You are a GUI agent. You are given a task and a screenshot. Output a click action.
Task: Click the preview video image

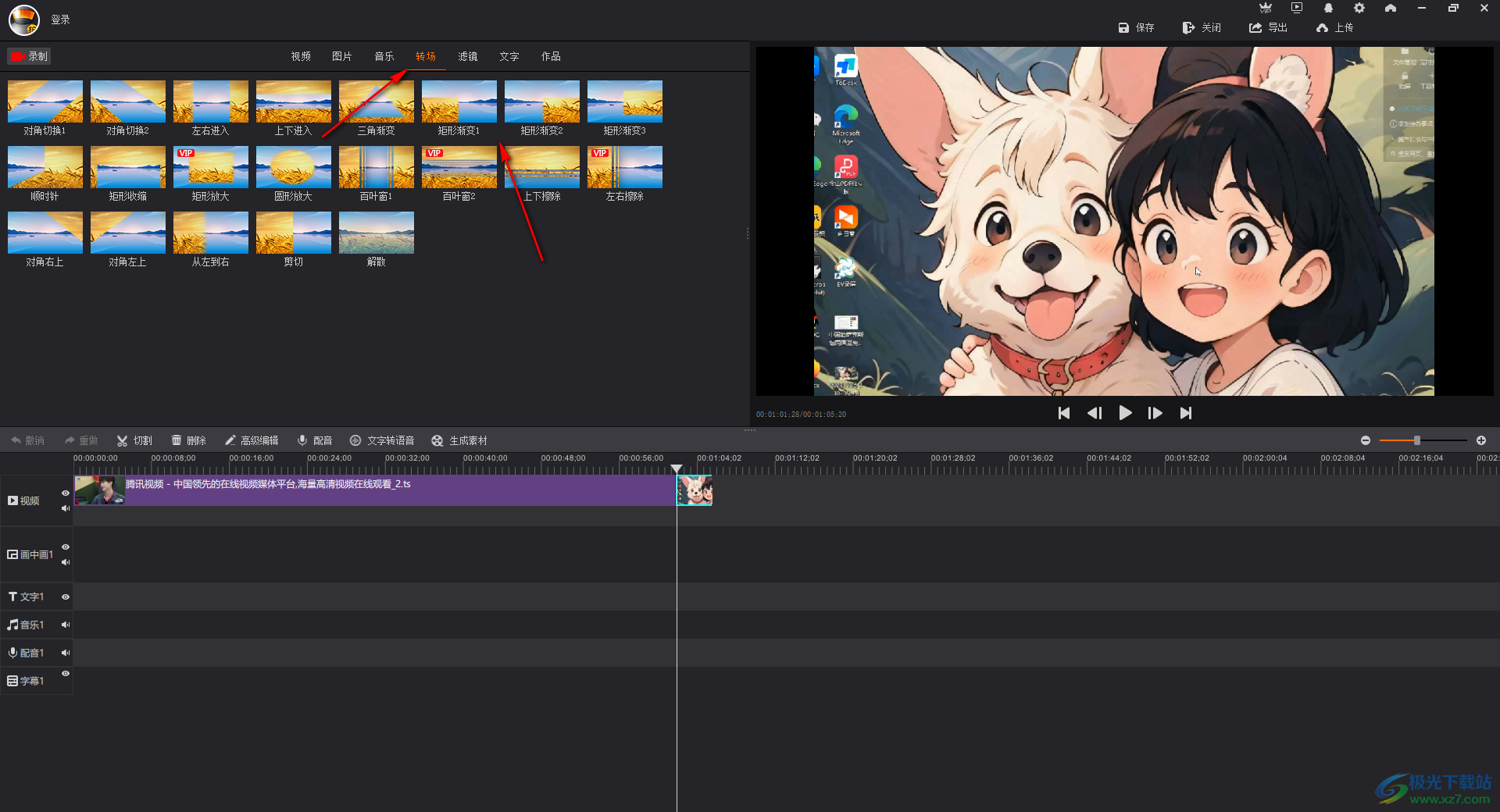tap(1124, 221)
